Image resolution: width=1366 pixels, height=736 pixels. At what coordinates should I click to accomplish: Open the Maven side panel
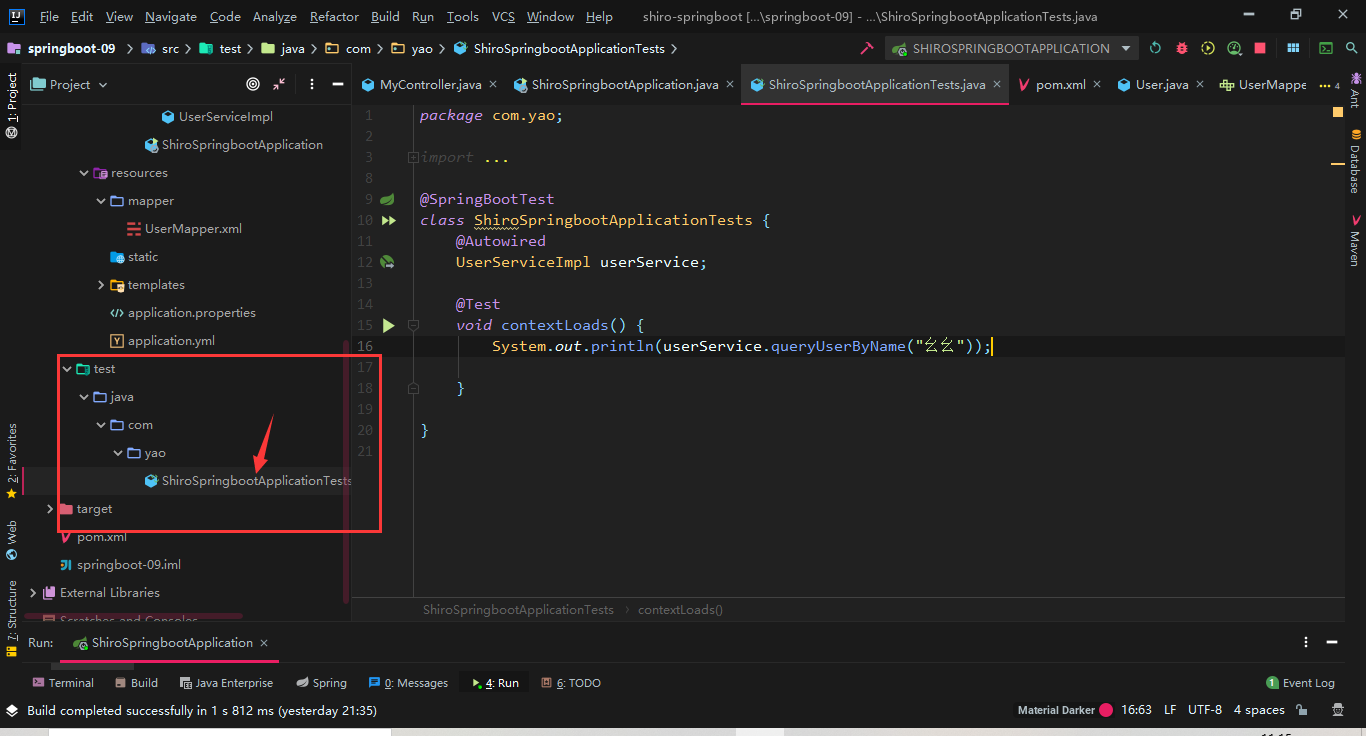[x=1355, y=240]
